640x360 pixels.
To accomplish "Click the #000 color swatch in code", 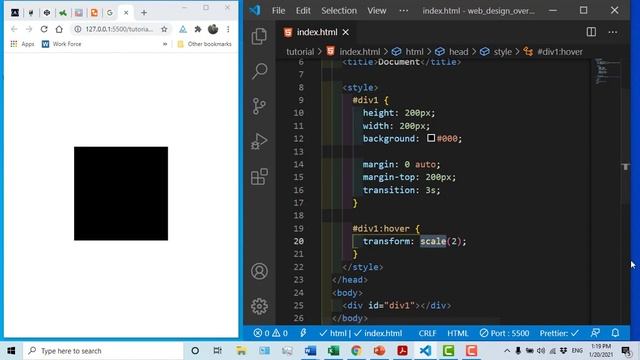I will pyautogui.click(x=431, y=138).
